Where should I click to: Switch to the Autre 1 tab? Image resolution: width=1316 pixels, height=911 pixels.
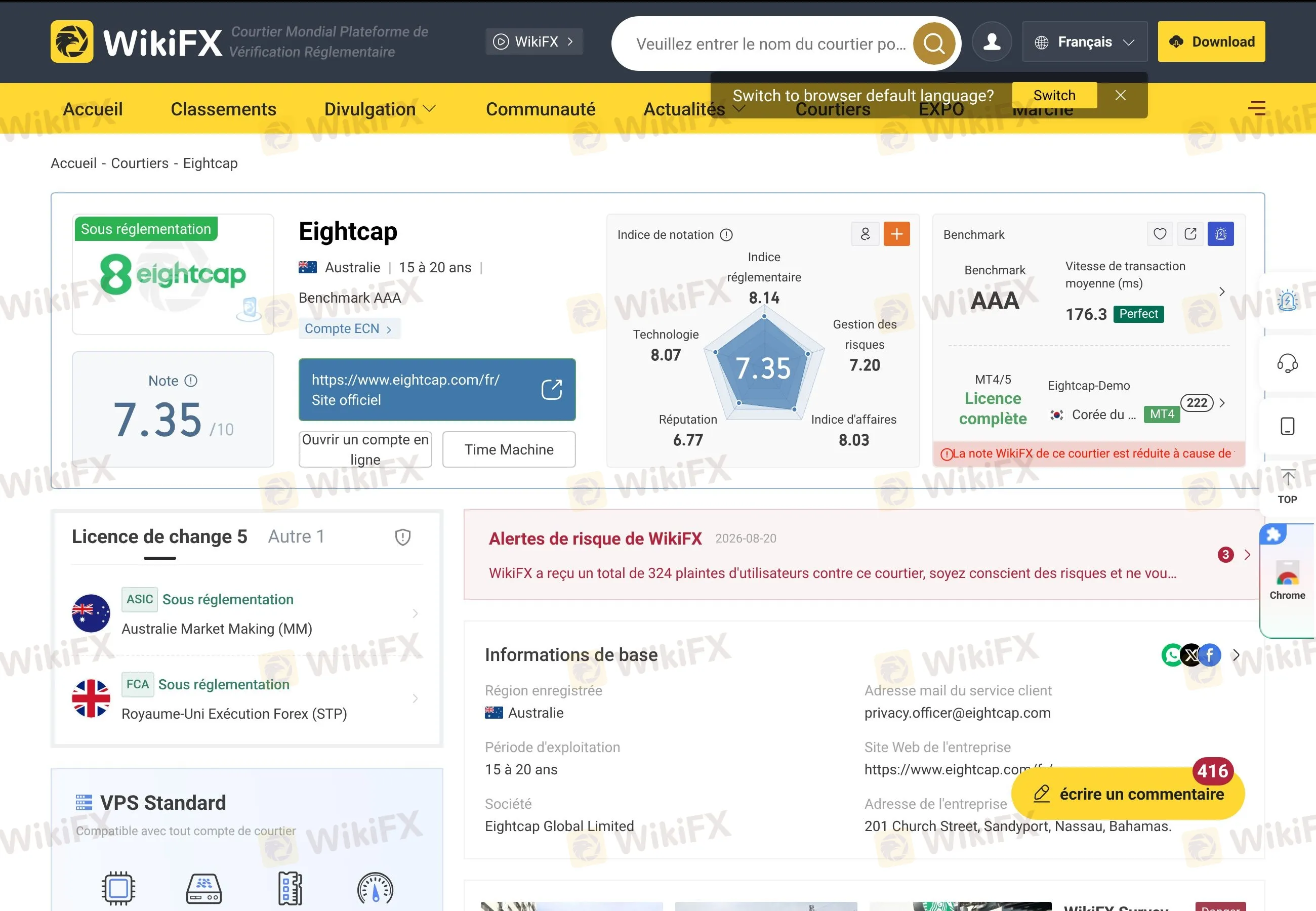pyautogui.click(x=296, y=536)
